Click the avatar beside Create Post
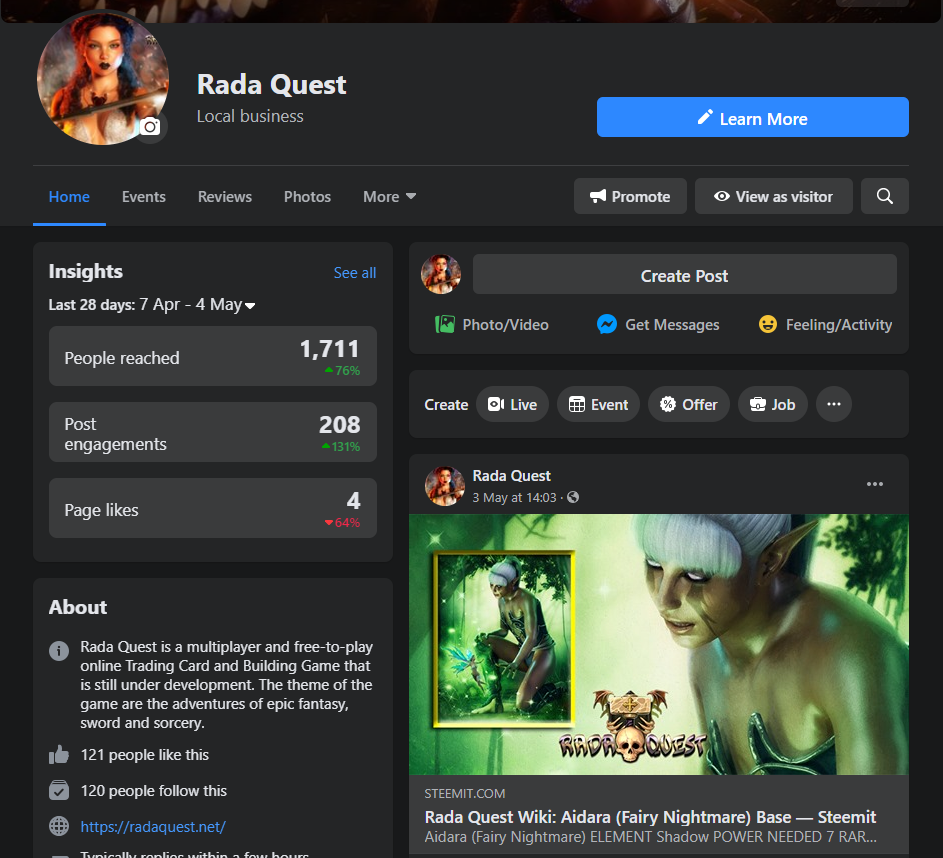Image resolution: width=943 pixels, height=858 pixels. [x=441, y=274]
